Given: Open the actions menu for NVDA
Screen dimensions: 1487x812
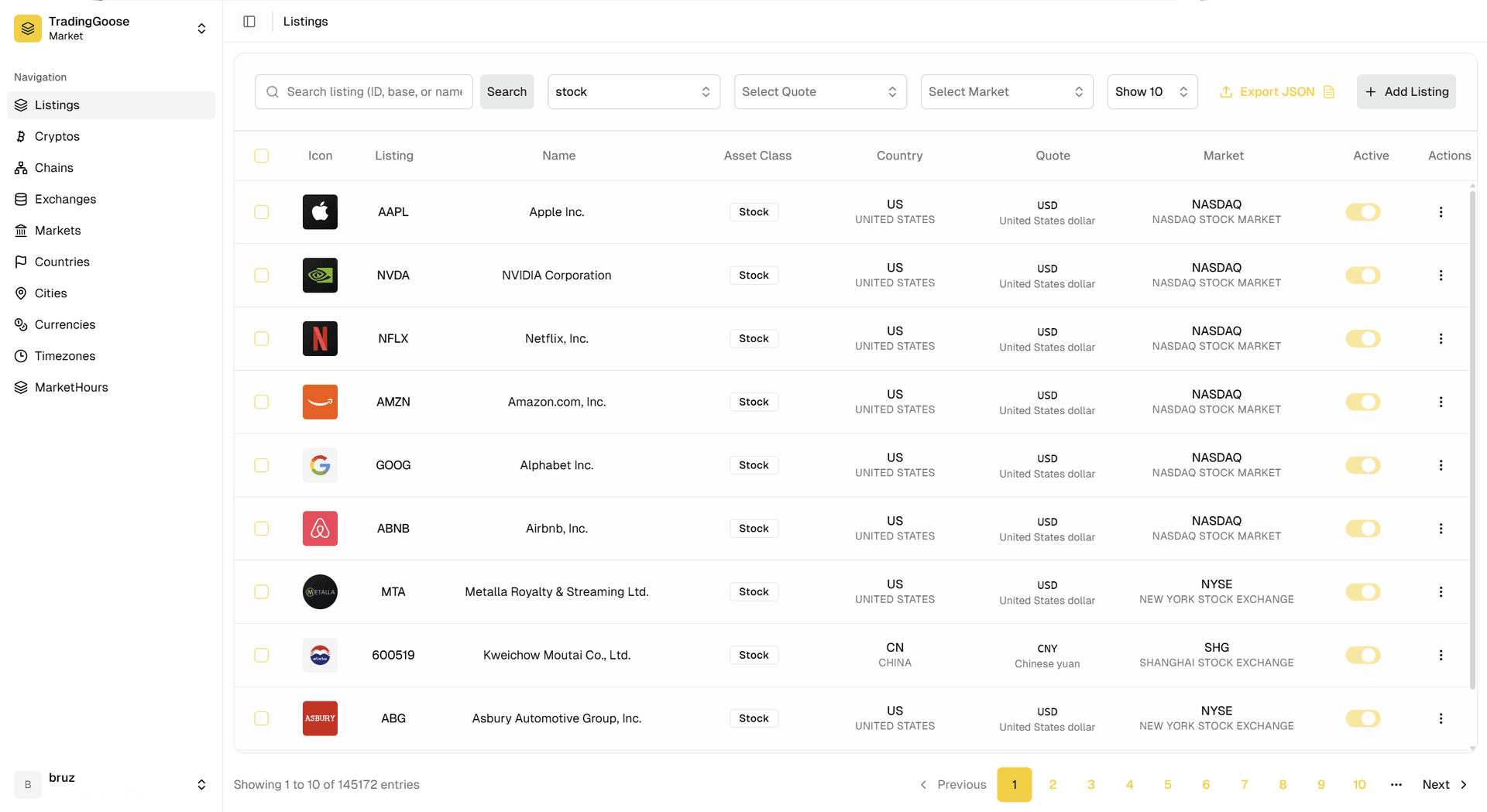Looking at the screenshot, I should 1441,276.
